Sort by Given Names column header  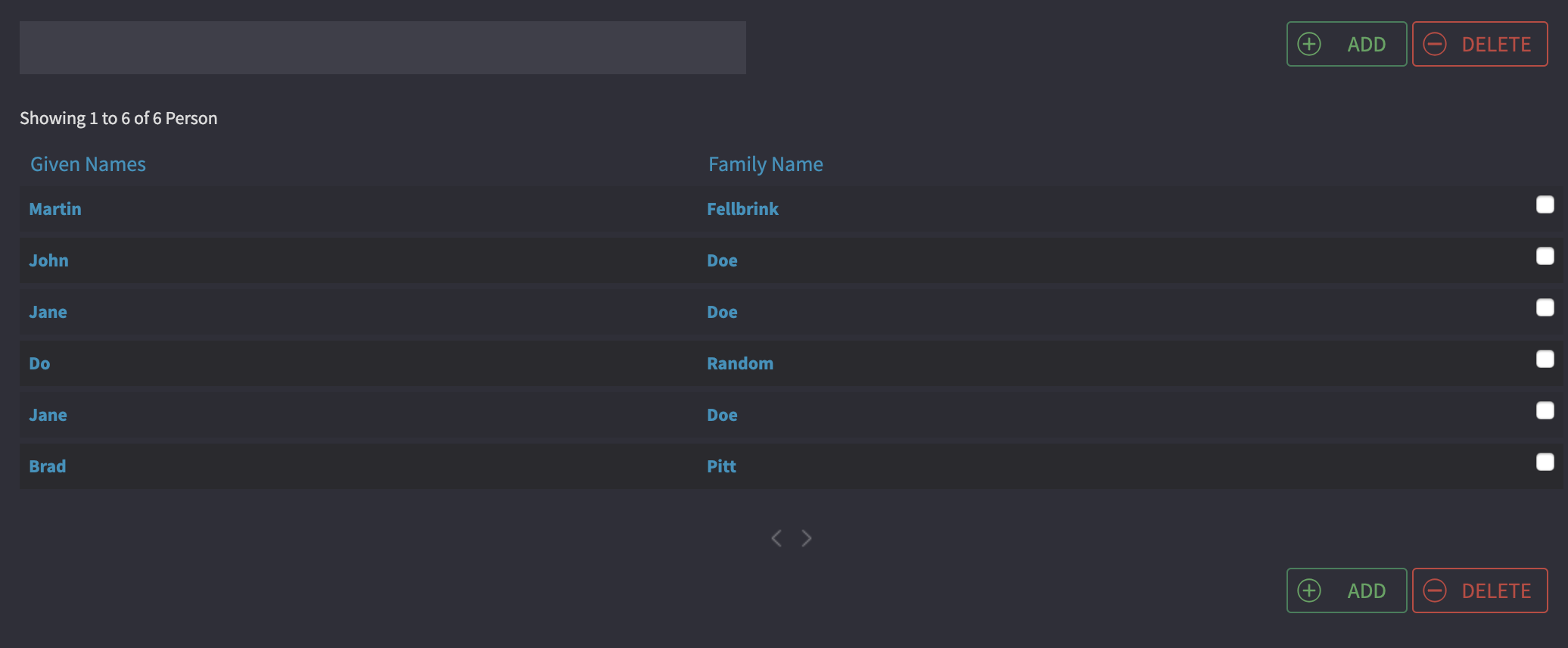click(x=88, y=164)
